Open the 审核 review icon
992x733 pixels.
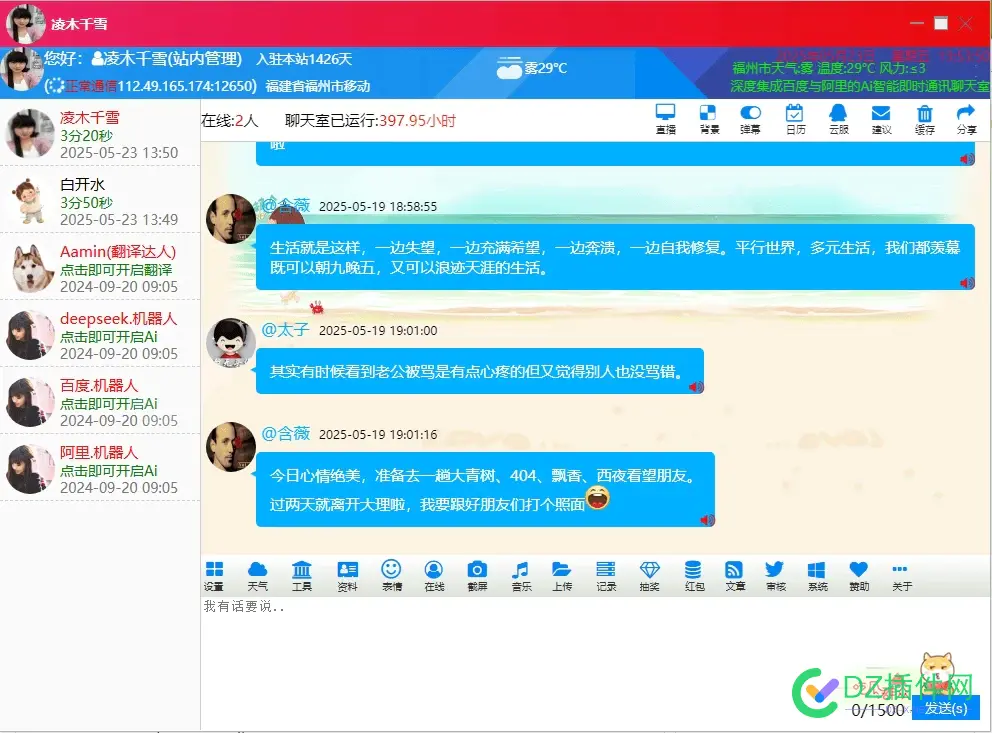[776, 576]
